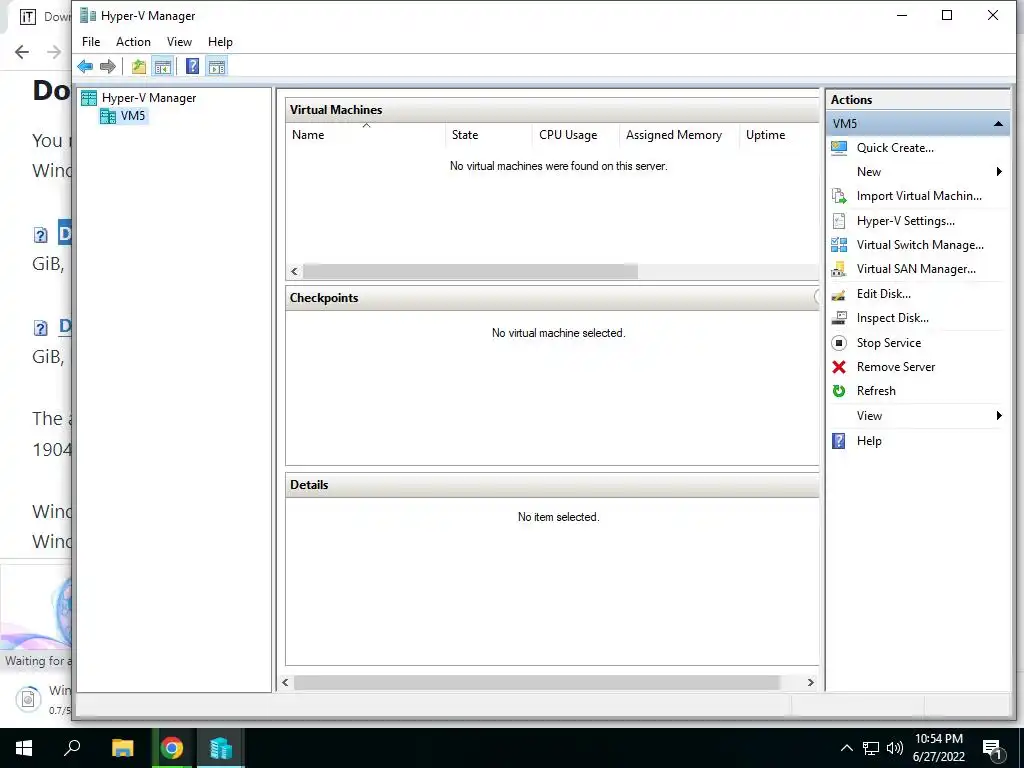Open the File menu
This screenshot has width=1024, height=768.
pos(91,42)
